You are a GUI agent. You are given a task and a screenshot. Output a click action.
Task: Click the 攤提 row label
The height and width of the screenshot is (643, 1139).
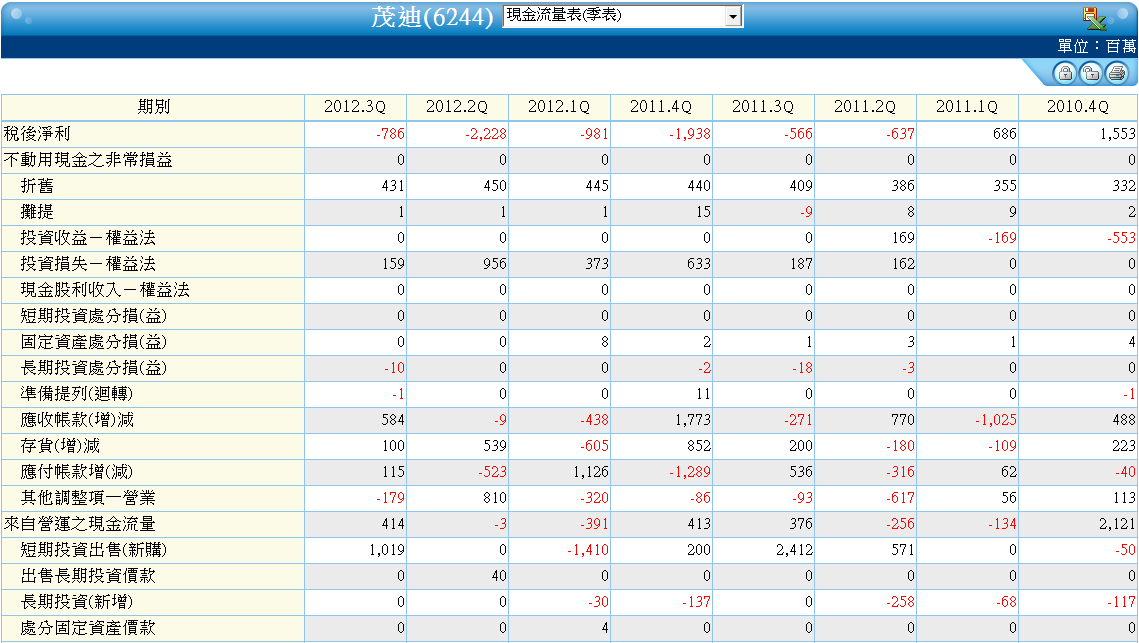click(37, 212)
